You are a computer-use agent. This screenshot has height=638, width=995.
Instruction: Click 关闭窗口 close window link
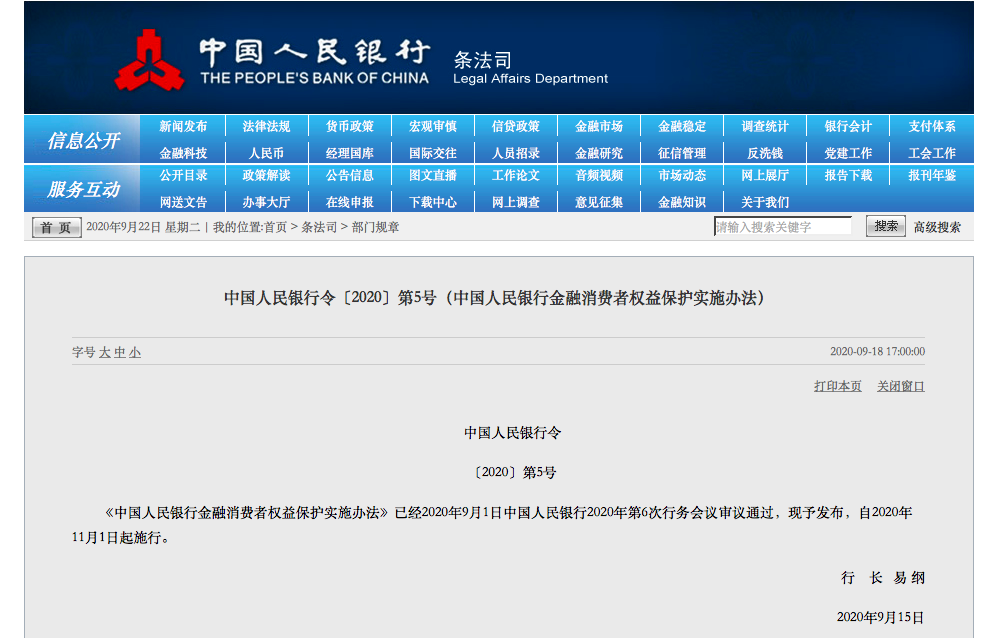click(x=900, y=386)
